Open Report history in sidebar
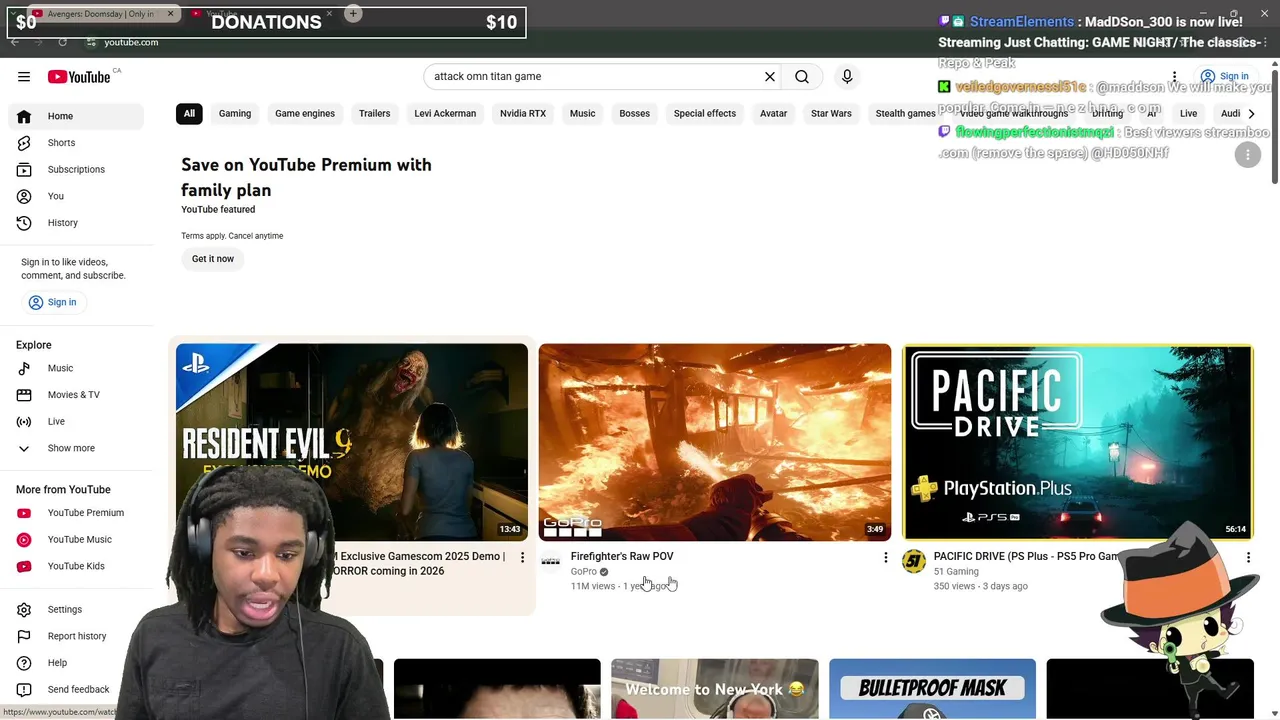1280x720 pixels. [76, 636]
